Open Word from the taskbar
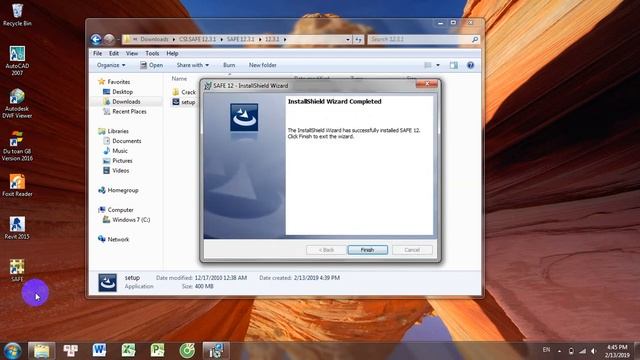 (99, 350)
